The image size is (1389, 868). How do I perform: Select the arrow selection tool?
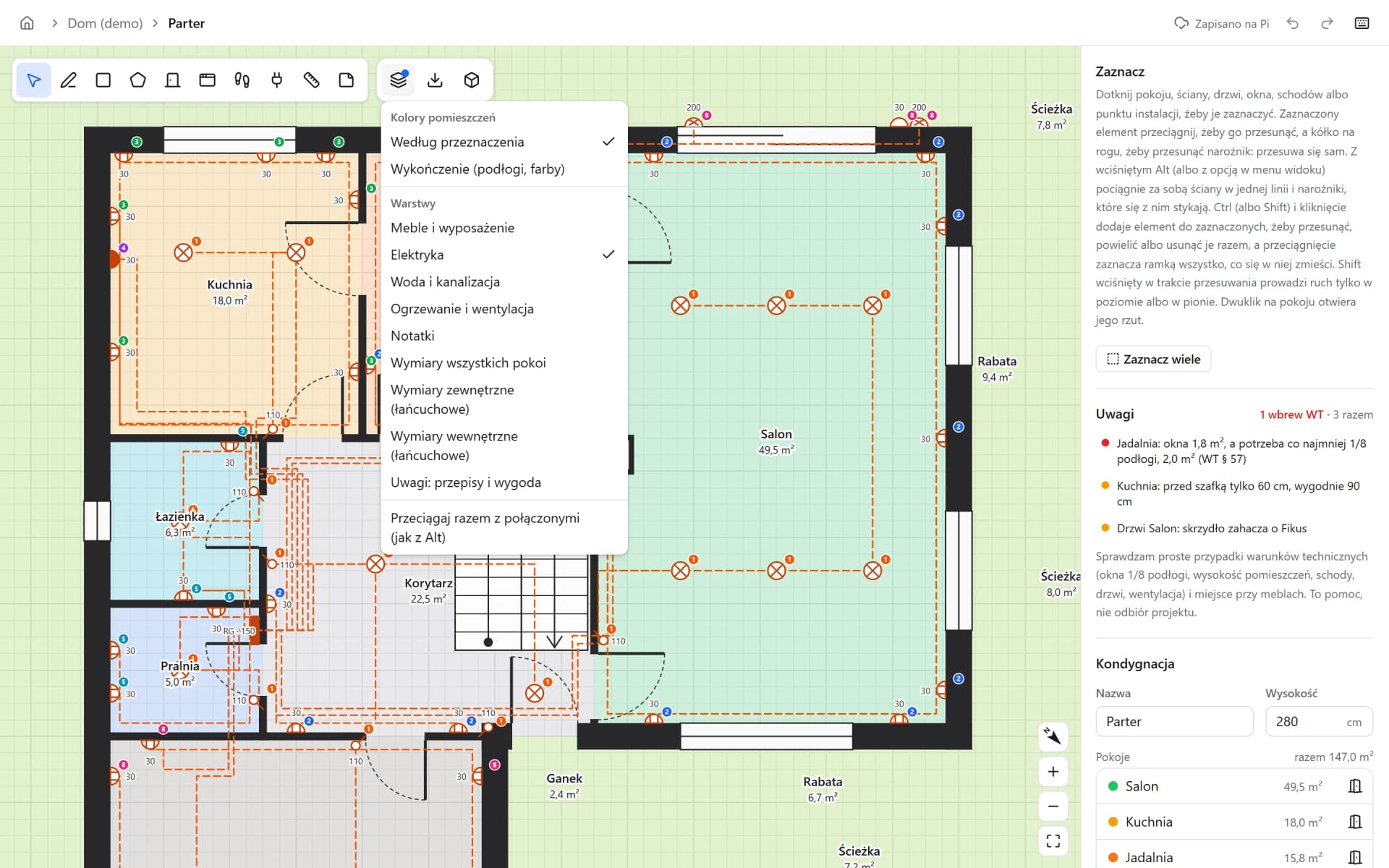33,80
